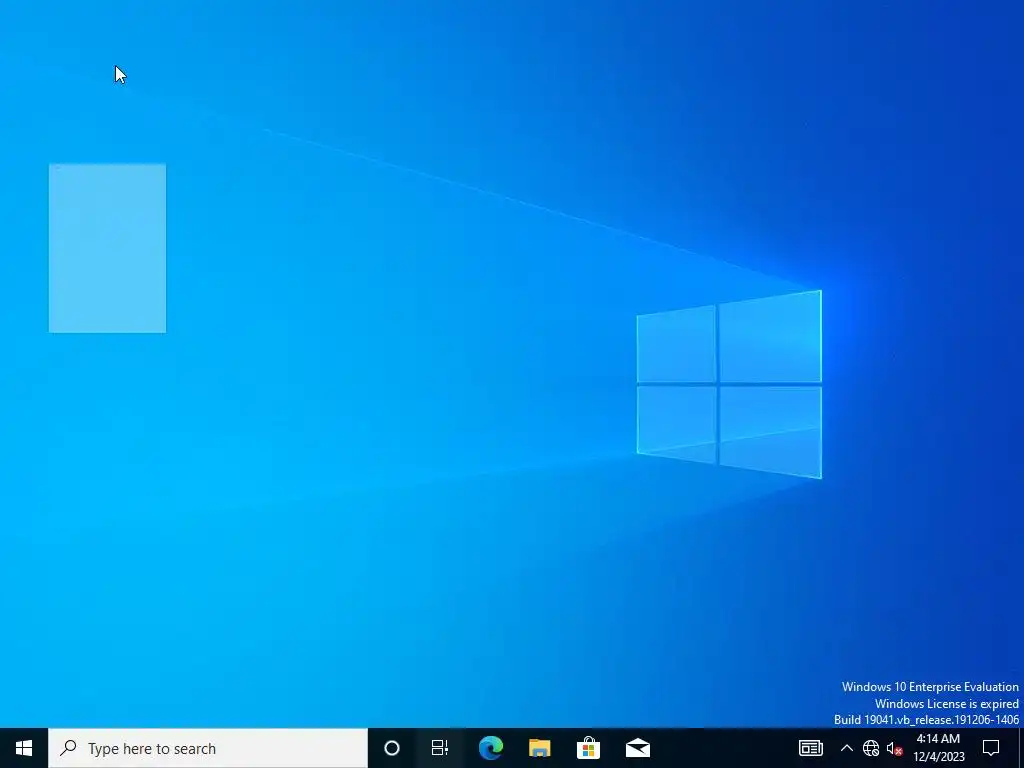Open Task View on the taskbar
The width and height of the screenshot is (1024, 768).
point(440,748)
